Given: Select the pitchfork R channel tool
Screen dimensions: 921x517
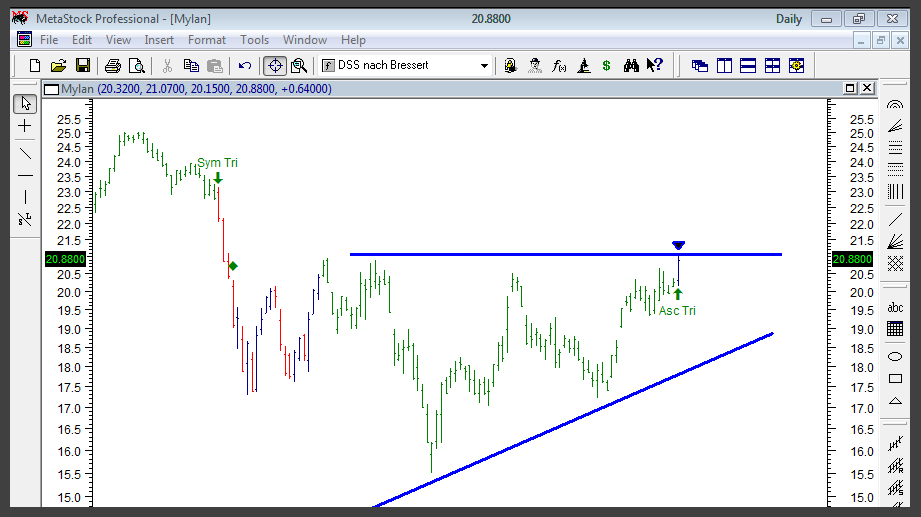Looking at the screenshot, I should click(895, 466).
